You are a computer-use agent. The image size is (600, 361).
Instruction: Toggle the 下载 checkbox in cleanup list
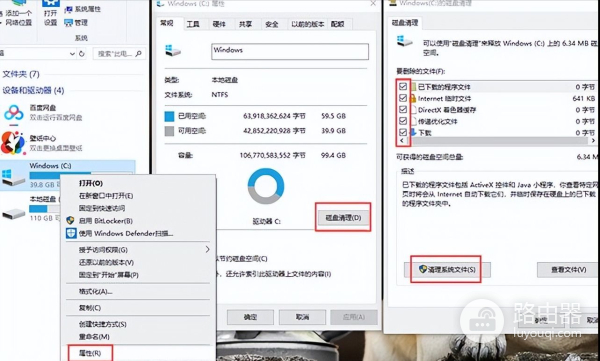[x=403, y=132]
